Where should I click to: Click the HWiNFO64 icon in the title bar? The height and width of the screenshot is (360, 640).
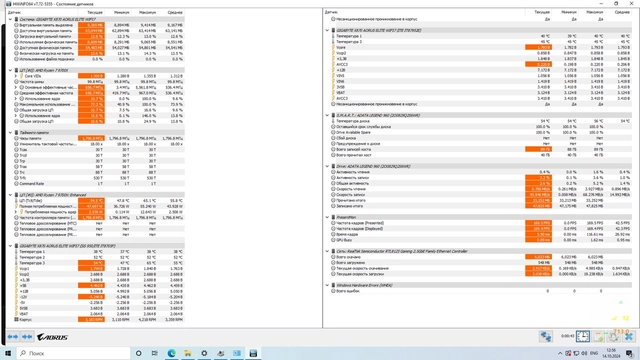pos(9,4)
